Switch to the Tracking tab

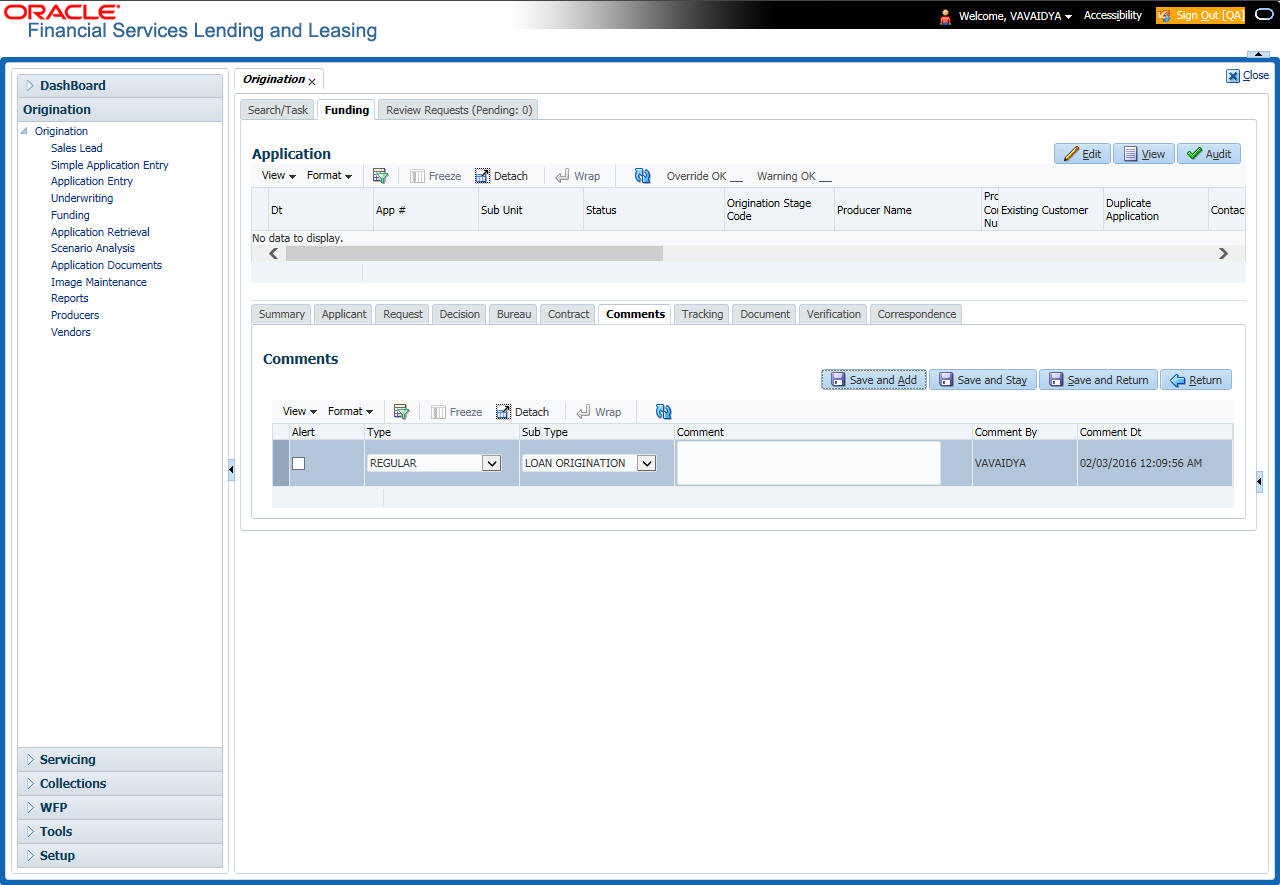tap(702, 314)
